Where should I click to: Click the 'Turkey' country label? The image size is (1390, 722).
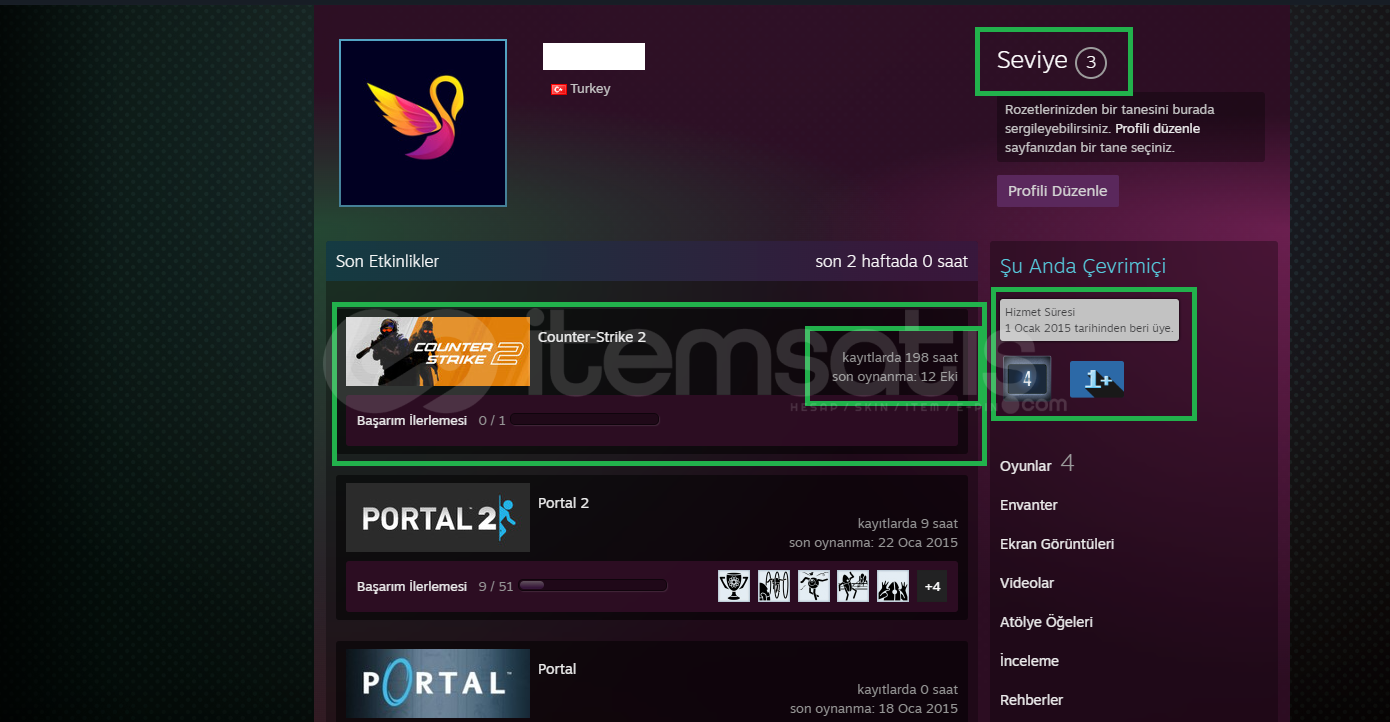coord(590,89)
